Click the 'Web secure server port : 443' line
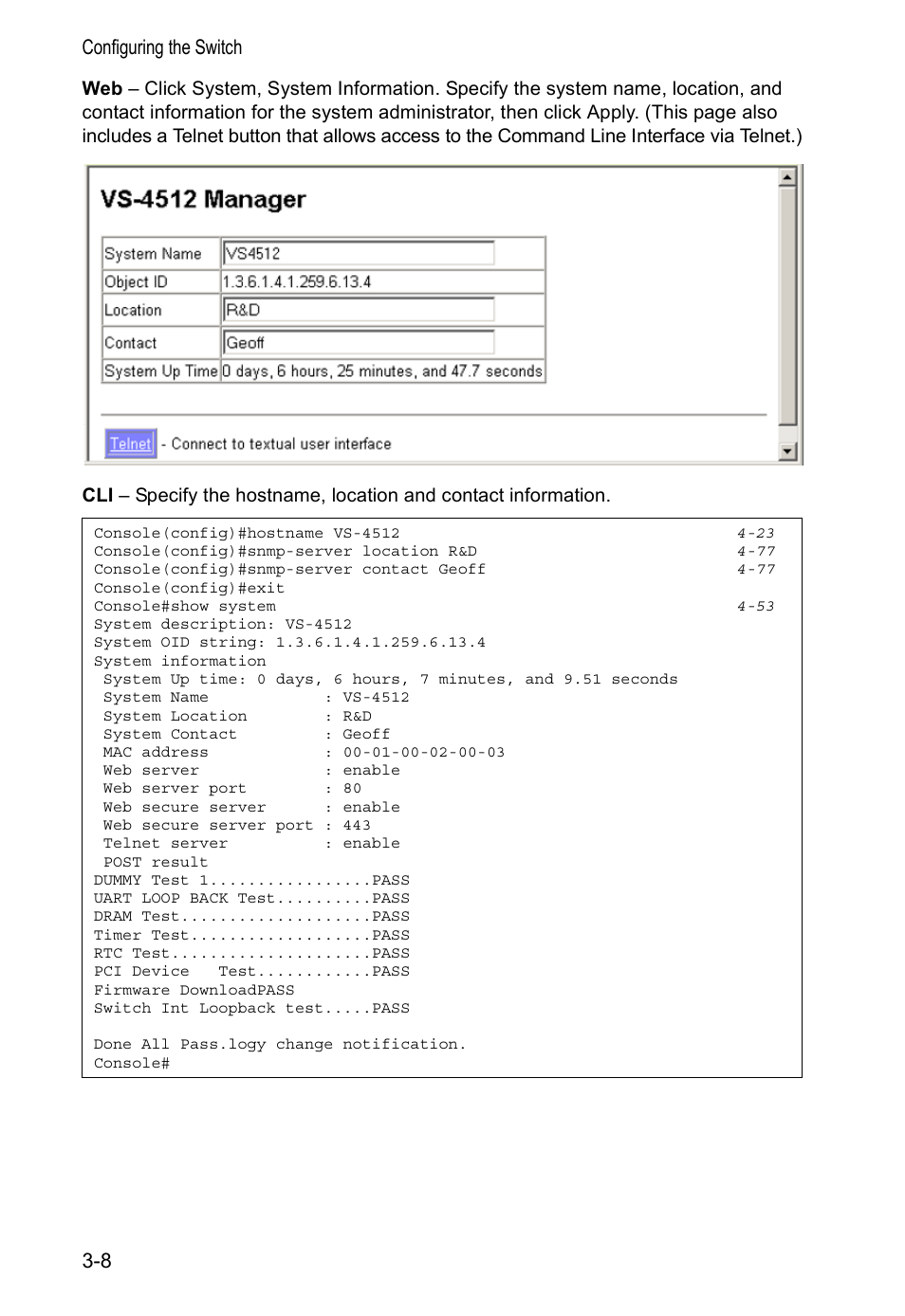This screenshot has width=905, height=1316. [x=237, y=825]
